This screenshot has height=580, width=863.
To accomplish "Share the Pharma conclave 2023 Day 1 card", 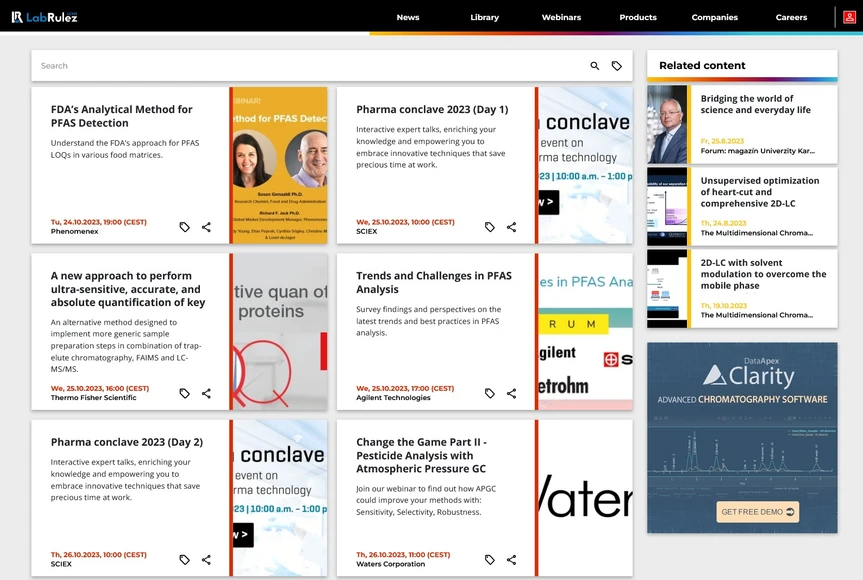I will pyautogui.click(x=511, y=227).
